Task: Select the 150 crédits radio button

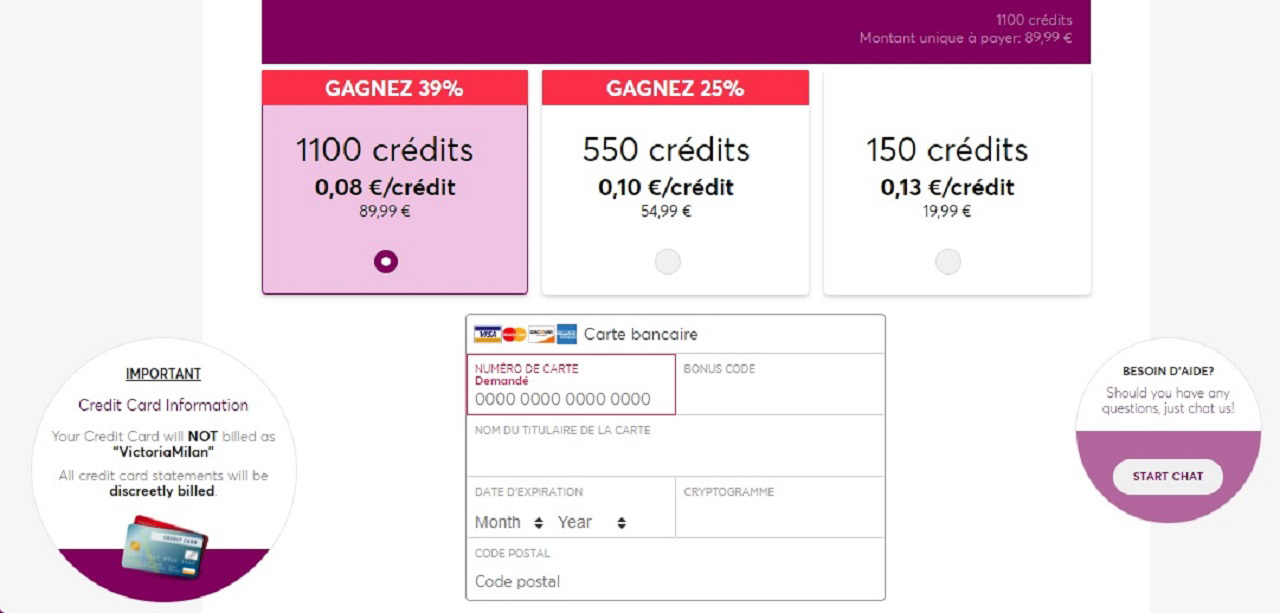Action: tap(948, 262)
